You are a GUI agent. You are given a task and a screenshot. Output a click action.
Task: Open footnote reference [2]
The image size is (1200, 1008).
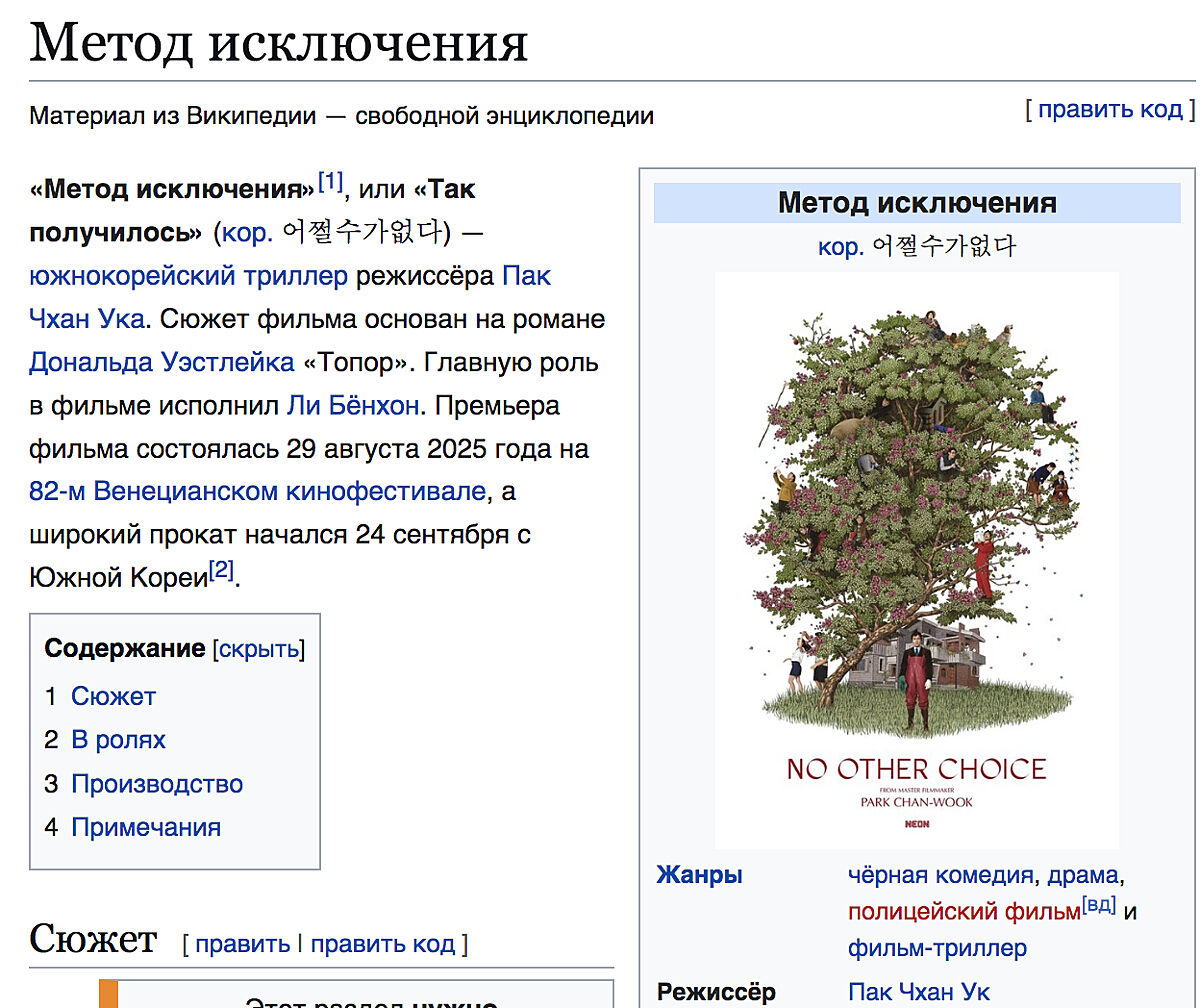tap(221, 572)
